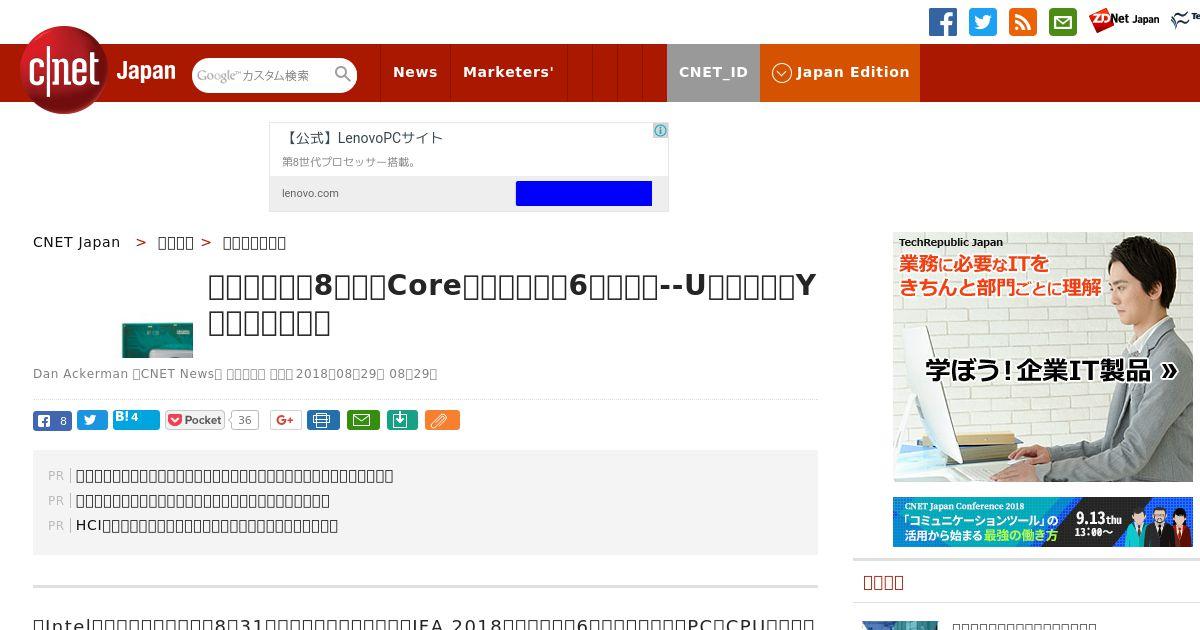The image size is (1200, 630).
Task: Click the blue button in Lenovo ad
Action: pyautogui.click(x=584, y=193)
